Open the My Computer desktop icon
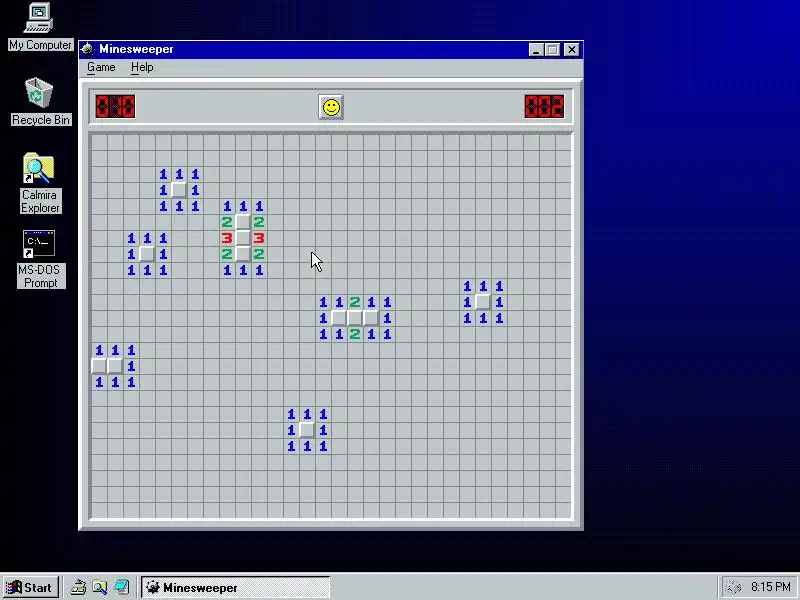Screen dimensions: 800x600 [x=40, y=27]
